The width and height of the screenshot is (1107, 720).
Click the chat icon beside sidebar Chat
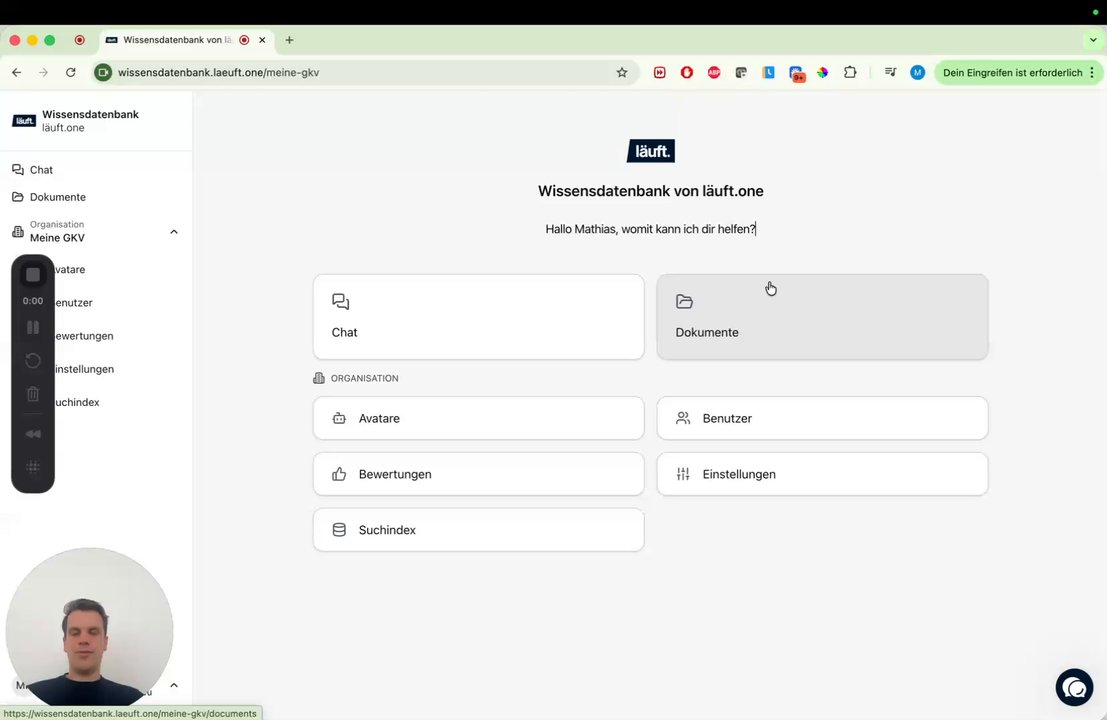pos(18,169)
